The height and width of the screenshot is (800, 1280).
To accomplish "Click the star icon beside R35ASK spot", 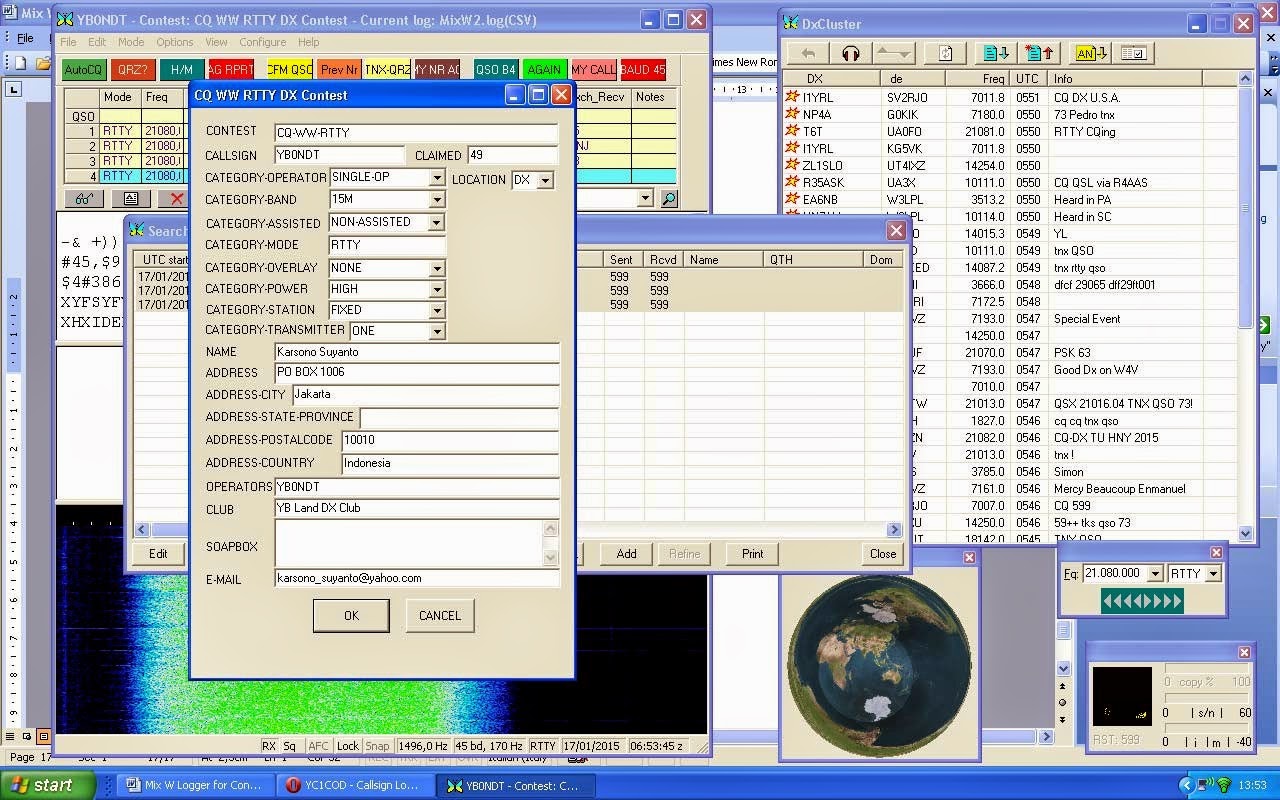I will pos(792,182).
